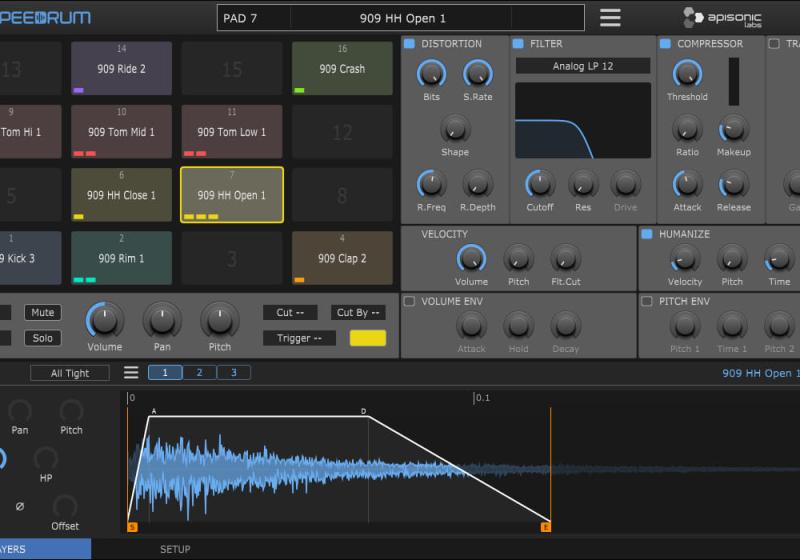This screenshot has height=560, width=800.
Task: Disable the Distortion effect
Action: tap(408, 44)
